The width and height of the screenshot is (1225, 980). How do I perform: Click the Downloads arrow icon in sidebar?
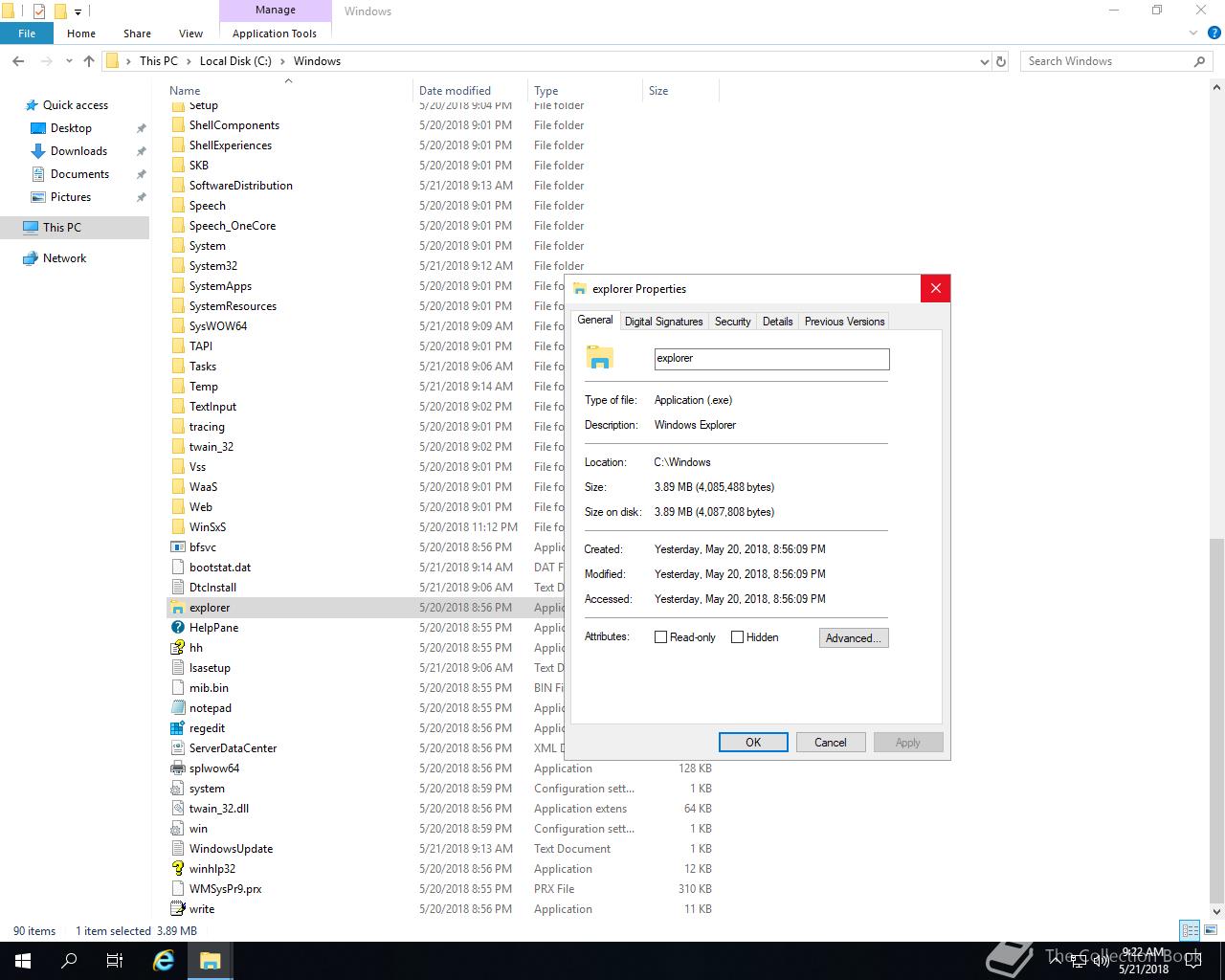click(x=38, y=151)
